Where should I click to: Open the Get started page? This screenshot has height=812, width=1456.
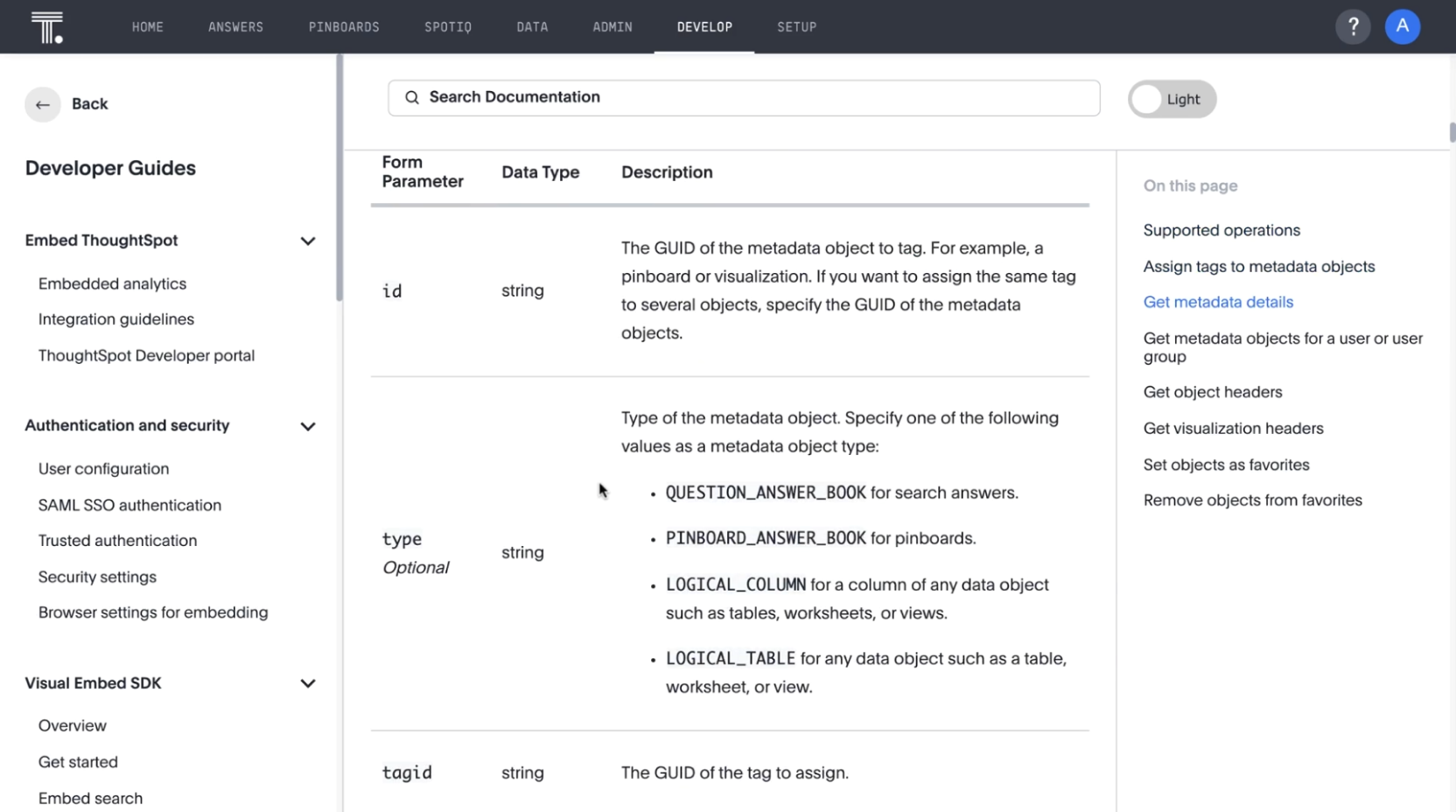pyautogui.click(x=78, y=762)
